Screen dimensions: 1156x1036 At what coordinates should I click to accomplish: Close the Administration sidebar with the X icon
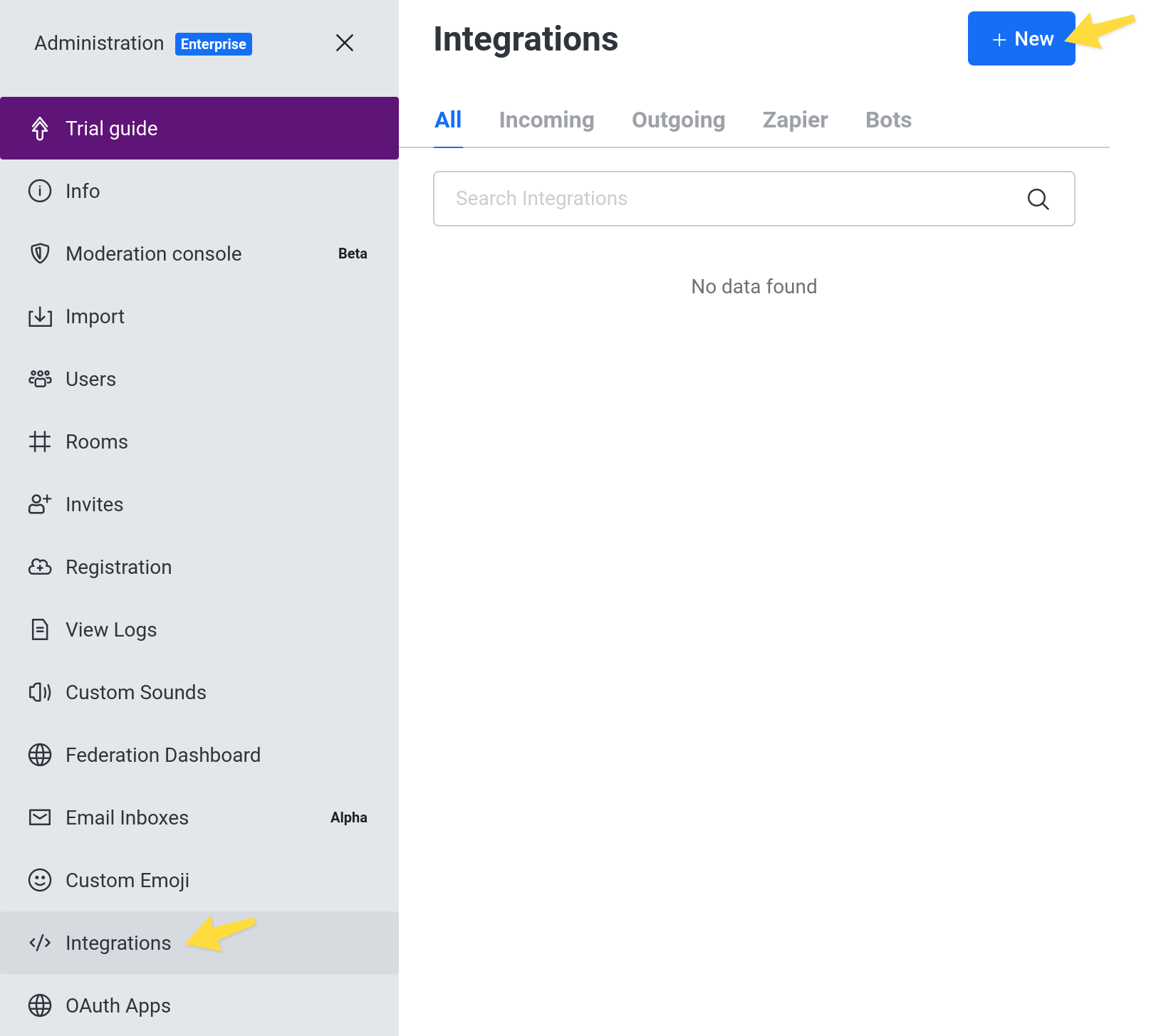pos(345,43)
